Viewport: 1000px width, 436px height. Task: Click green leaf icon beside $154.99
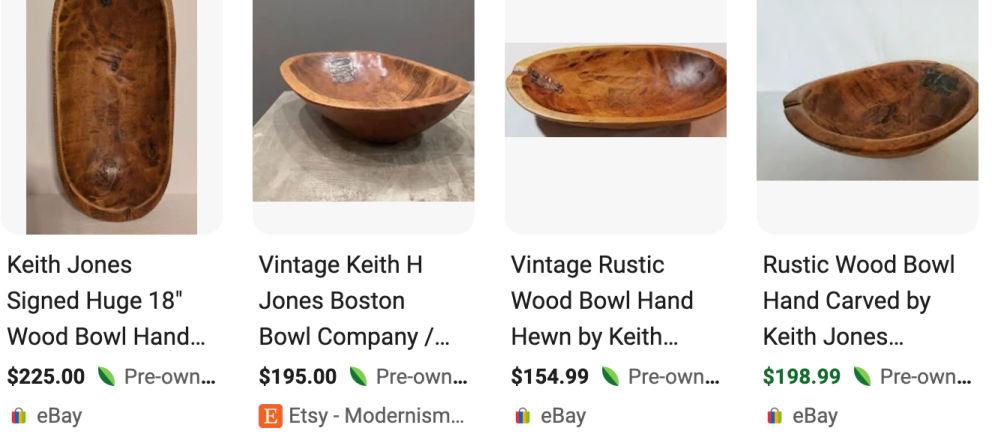(609, 377)
